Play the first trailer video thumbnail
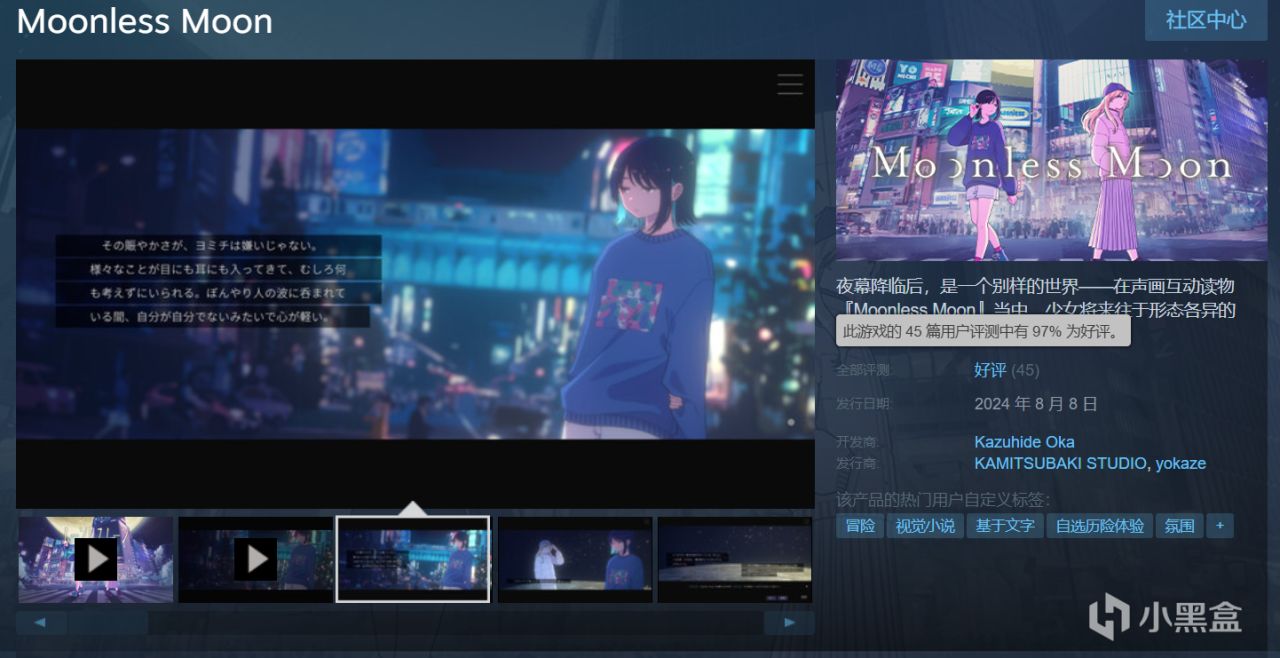 click(95, 559)
